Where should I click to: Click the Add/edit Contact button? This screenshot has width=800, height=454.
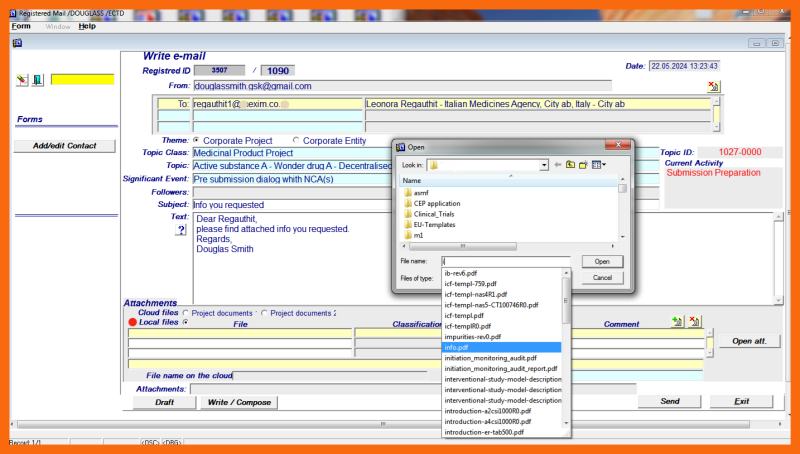point(64,146)
